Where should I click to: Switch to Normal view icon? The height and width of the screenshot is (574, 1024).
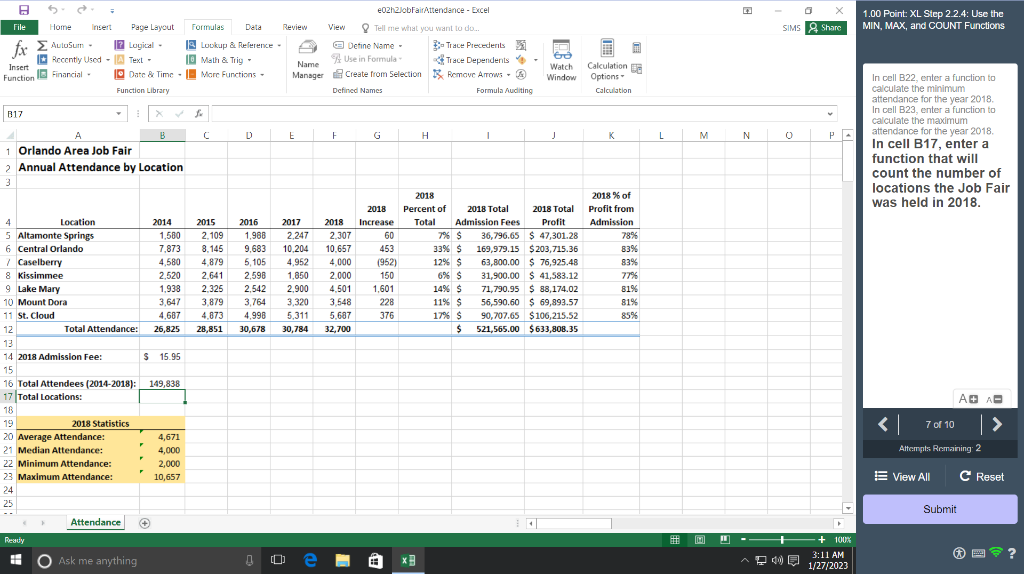tap(675, 540)
